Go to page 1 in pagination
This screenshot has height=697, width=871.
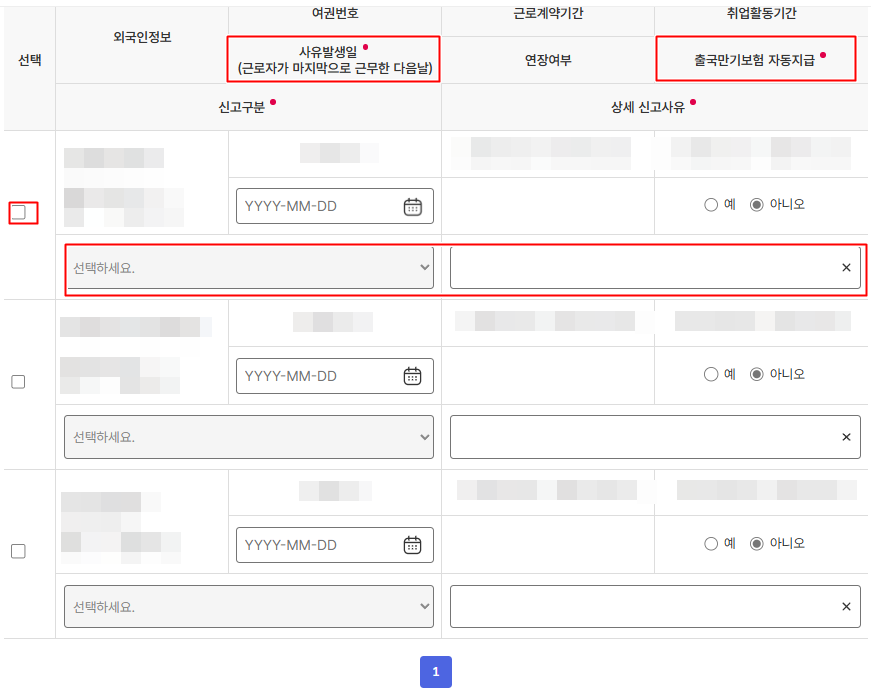point(435,672)
